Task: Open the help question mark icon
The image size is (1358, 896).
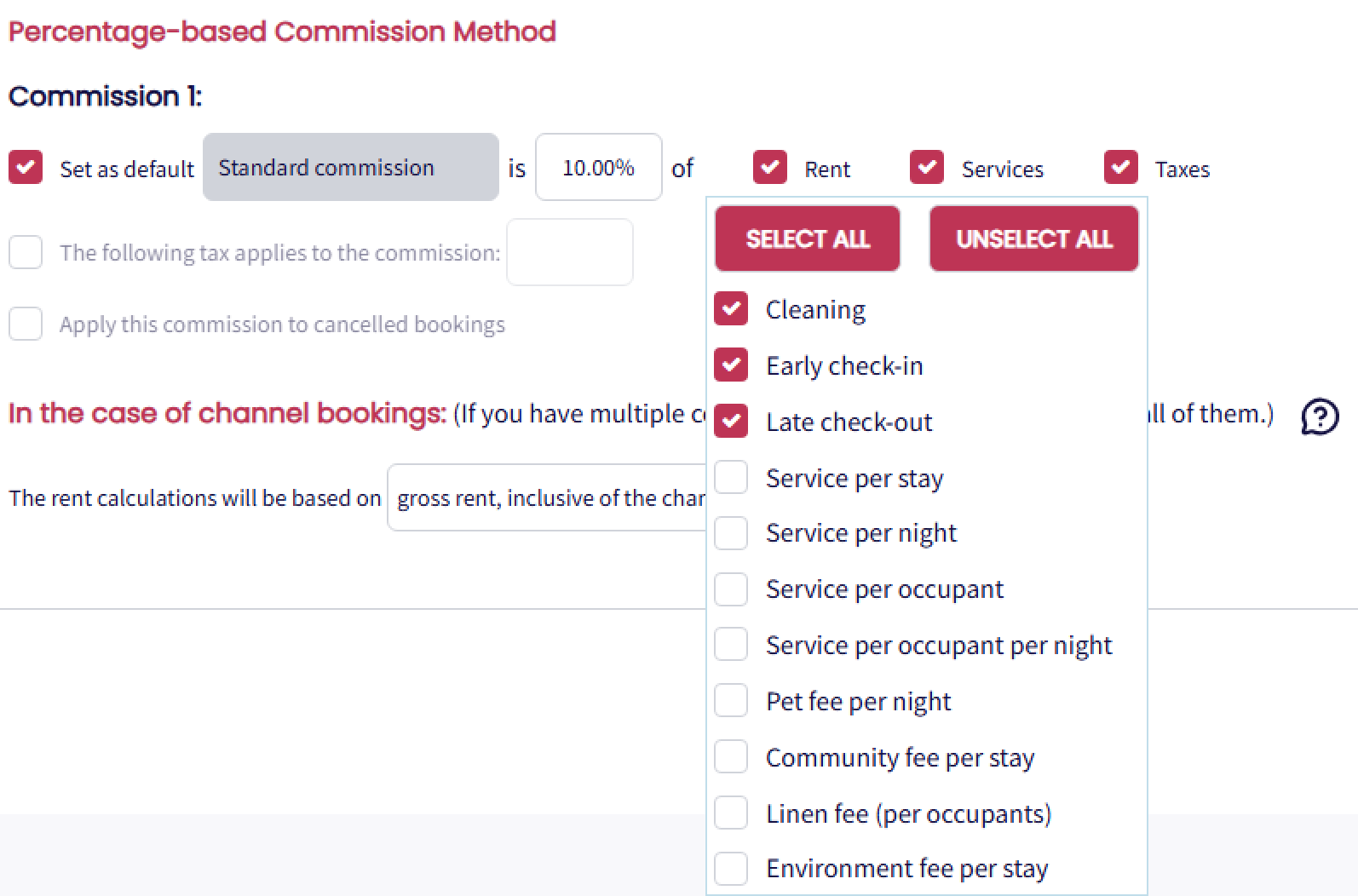Action: [1319, 416]
